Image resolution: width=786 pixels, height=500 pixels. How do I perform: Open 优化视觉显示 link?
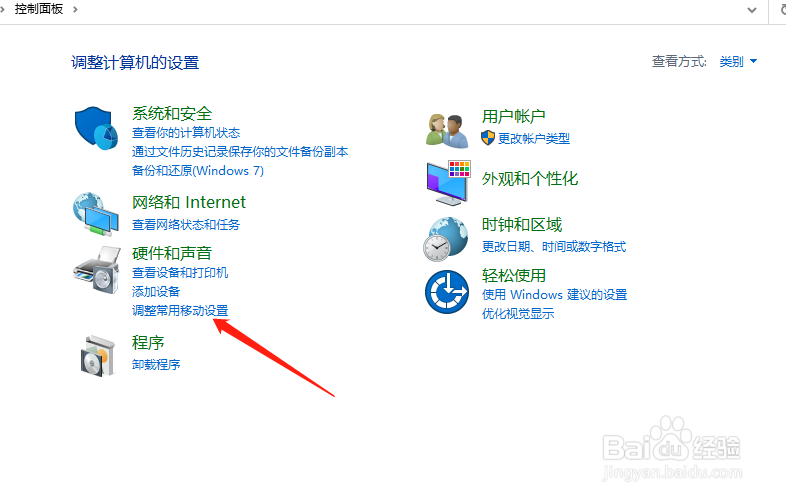tap(518, 313)
